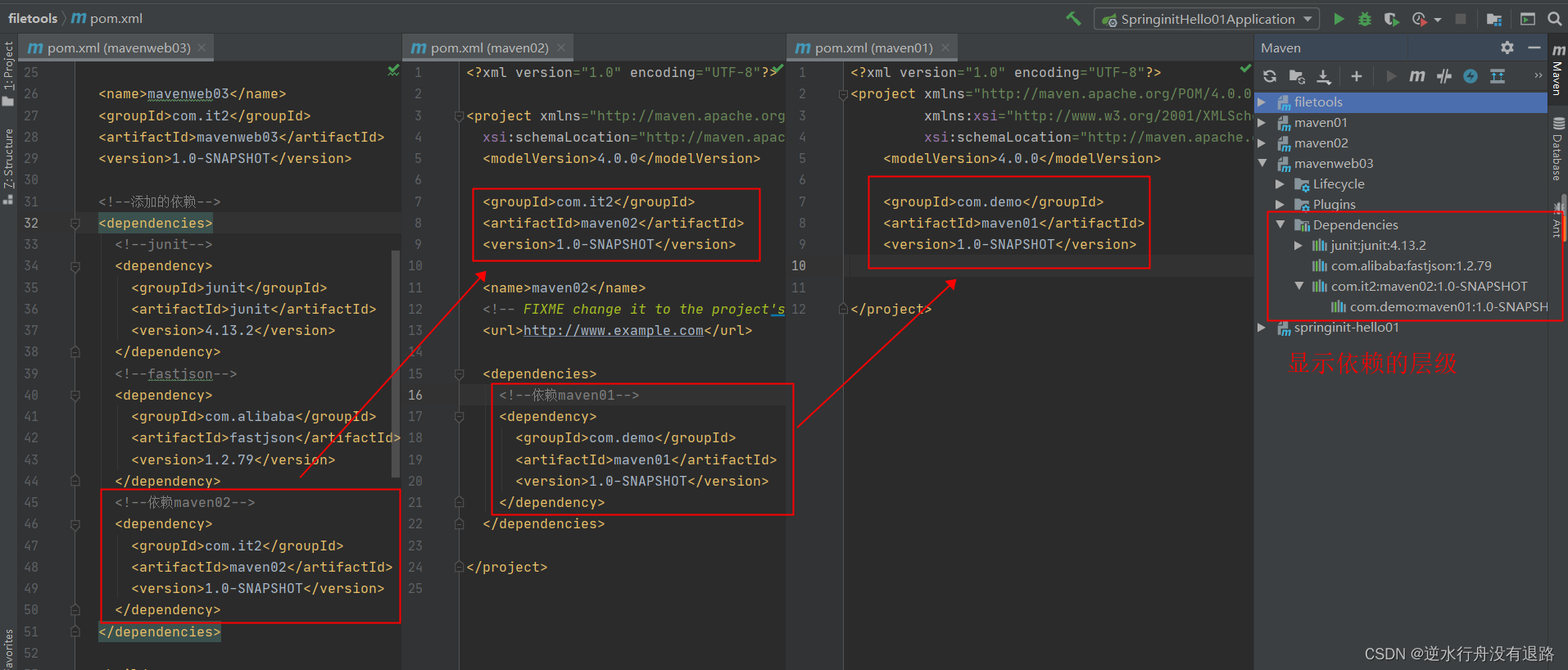This screenshot has width=1568, height=670.
Task: Open Maven panel settings gear
Action: [1507, 48]
